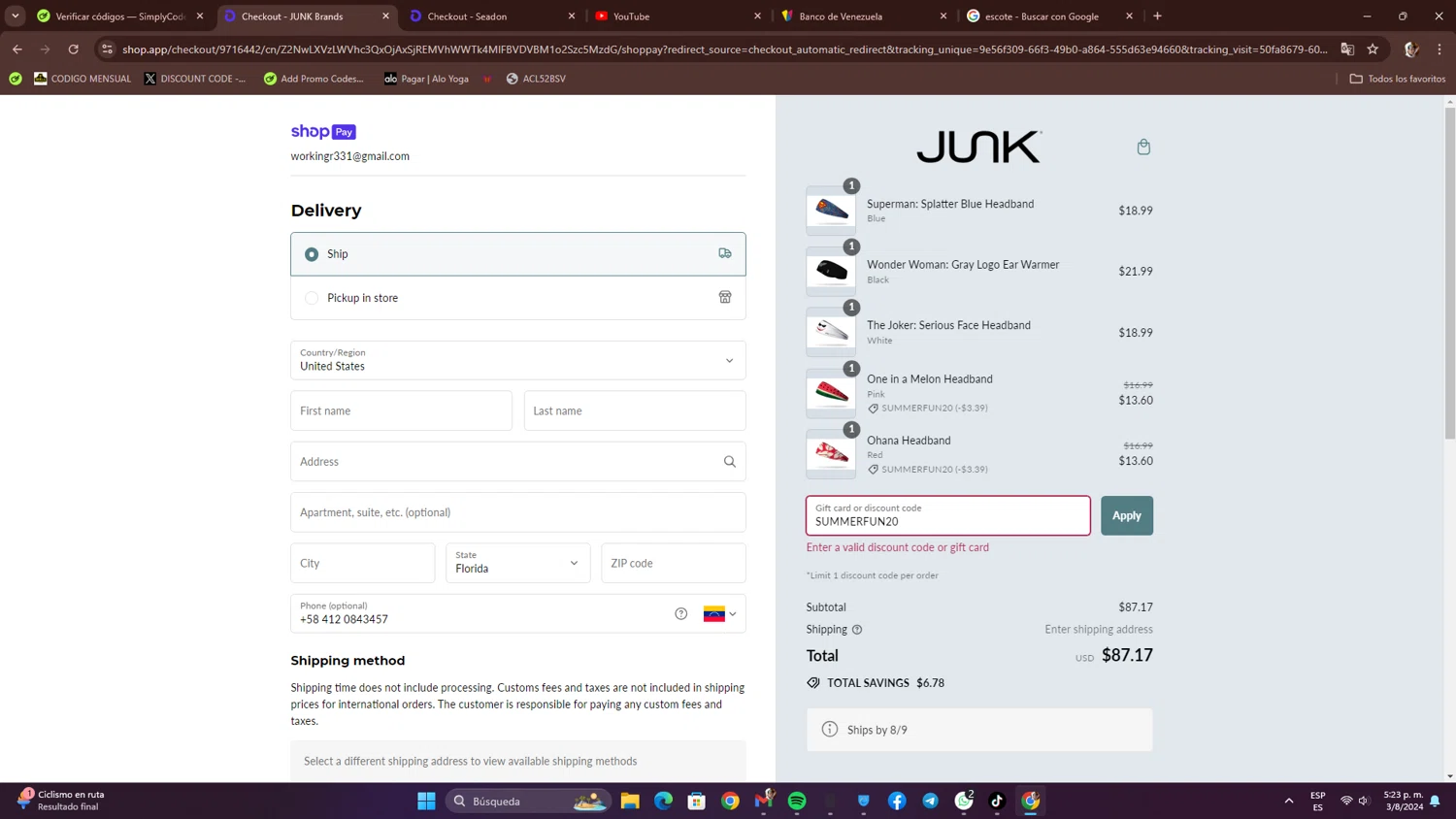Open Microsoft Edge from the taskbar
This screenshot has height=819, width=1456.
663,802
